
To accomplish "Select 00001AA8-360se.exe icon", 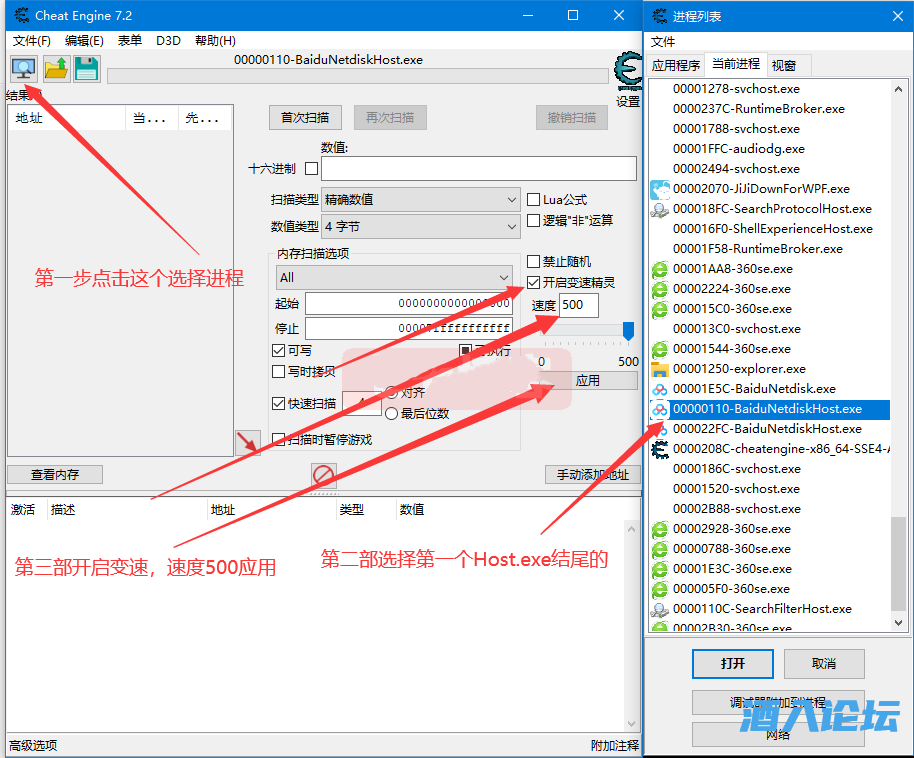I will pos(660,269).
